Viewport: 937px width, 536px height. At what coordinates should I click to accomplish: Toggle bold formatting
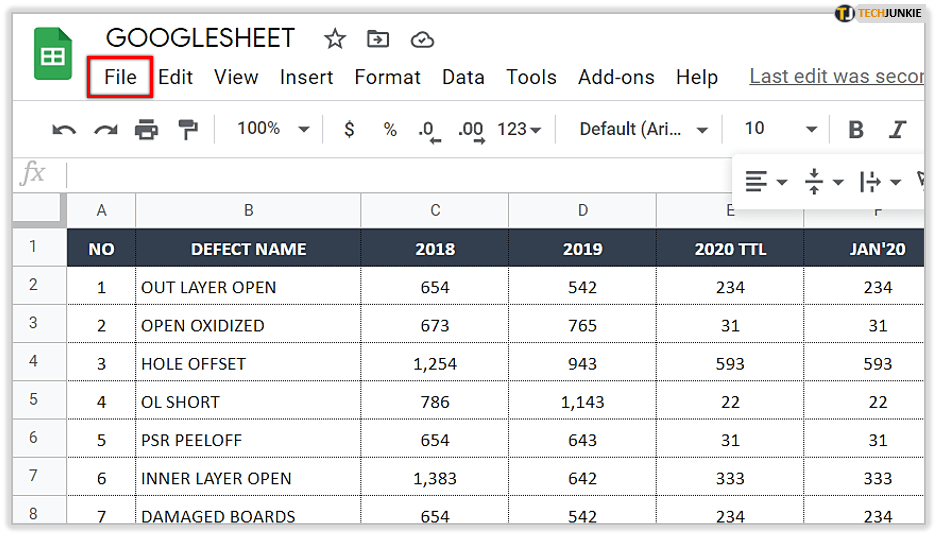(856, 129)
